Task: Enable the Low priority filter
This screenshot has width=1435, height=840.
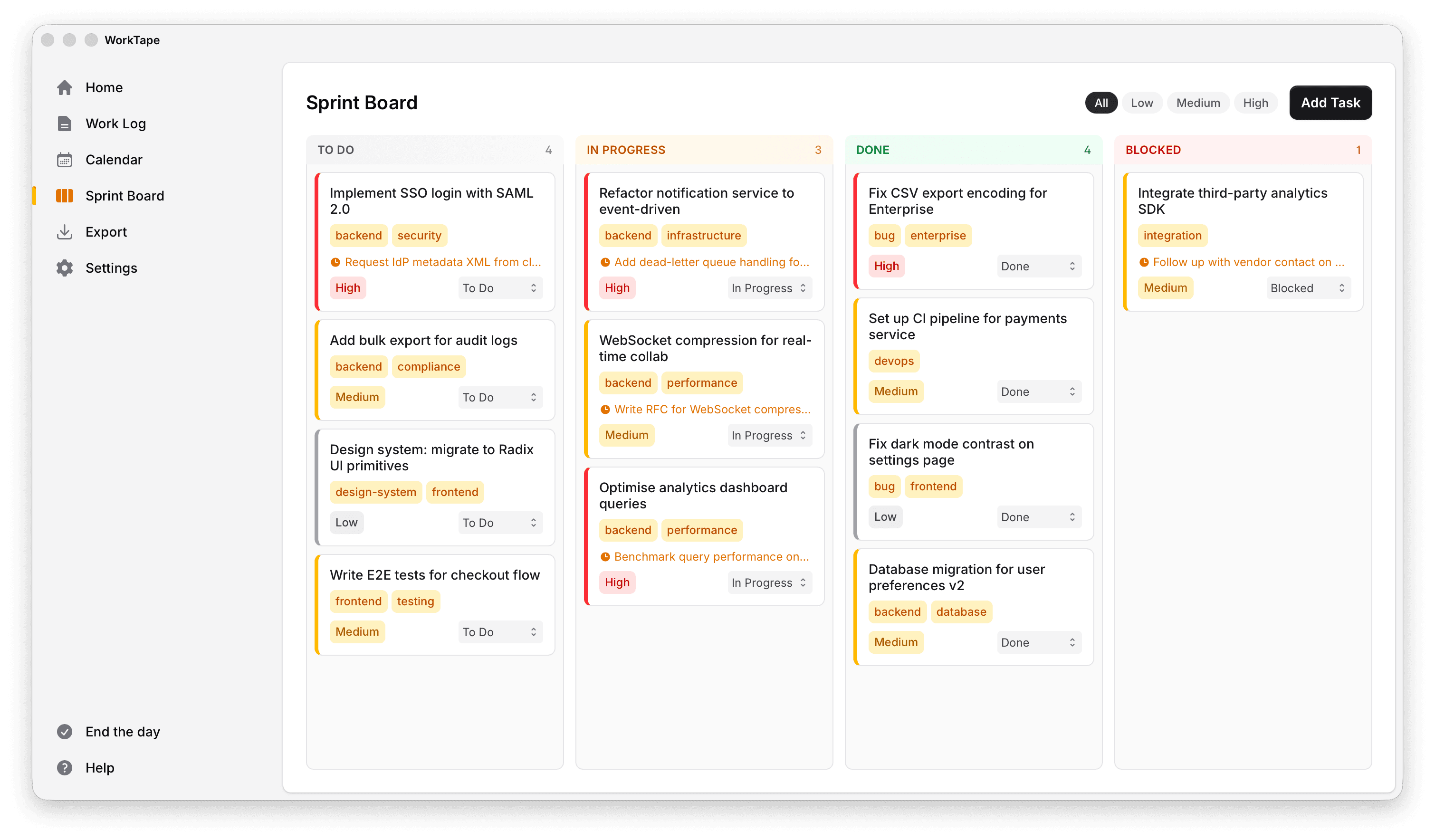Action: pos(1142,103)
